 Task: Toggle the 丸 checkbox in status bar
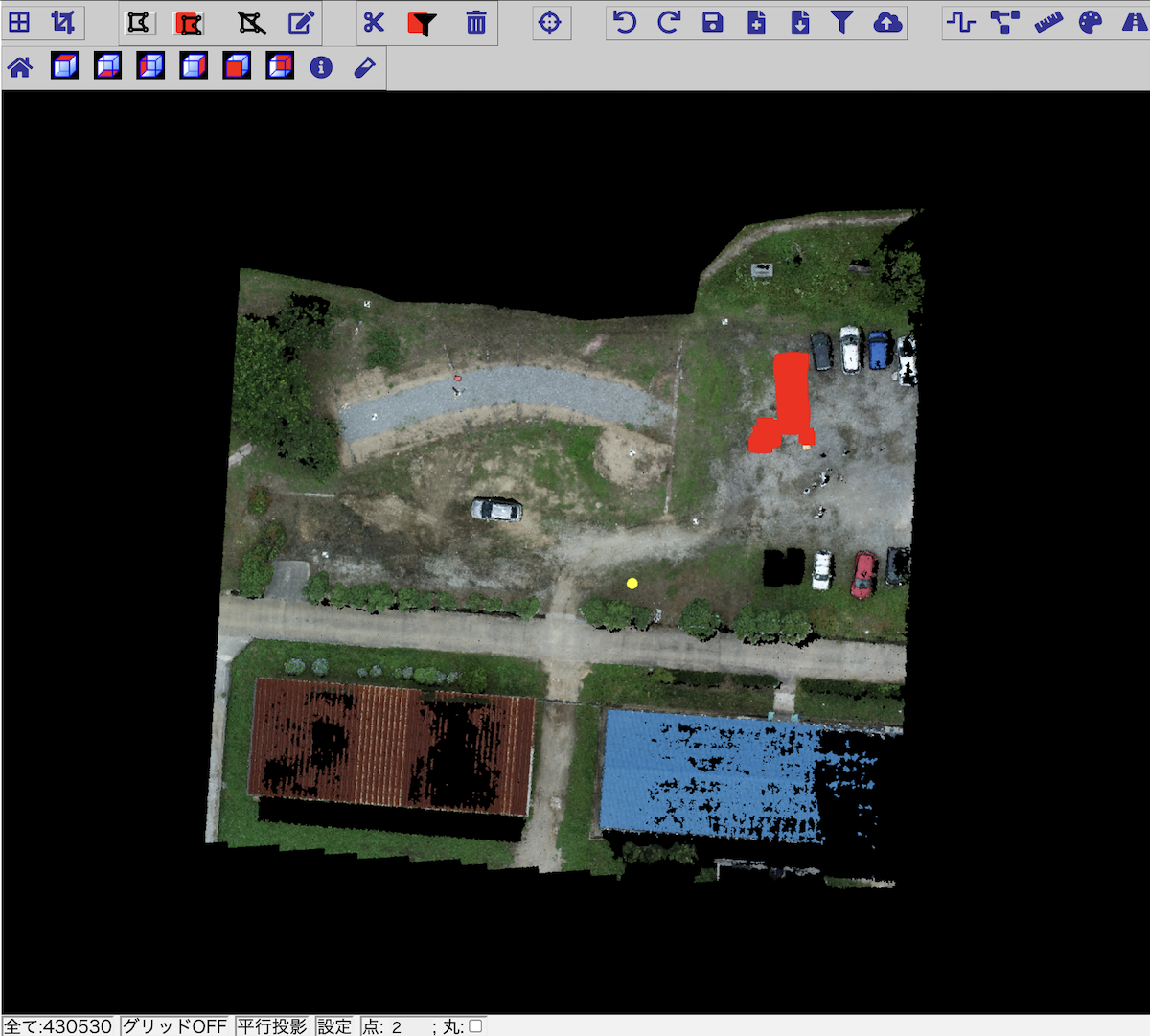(x=475, y=1026)
